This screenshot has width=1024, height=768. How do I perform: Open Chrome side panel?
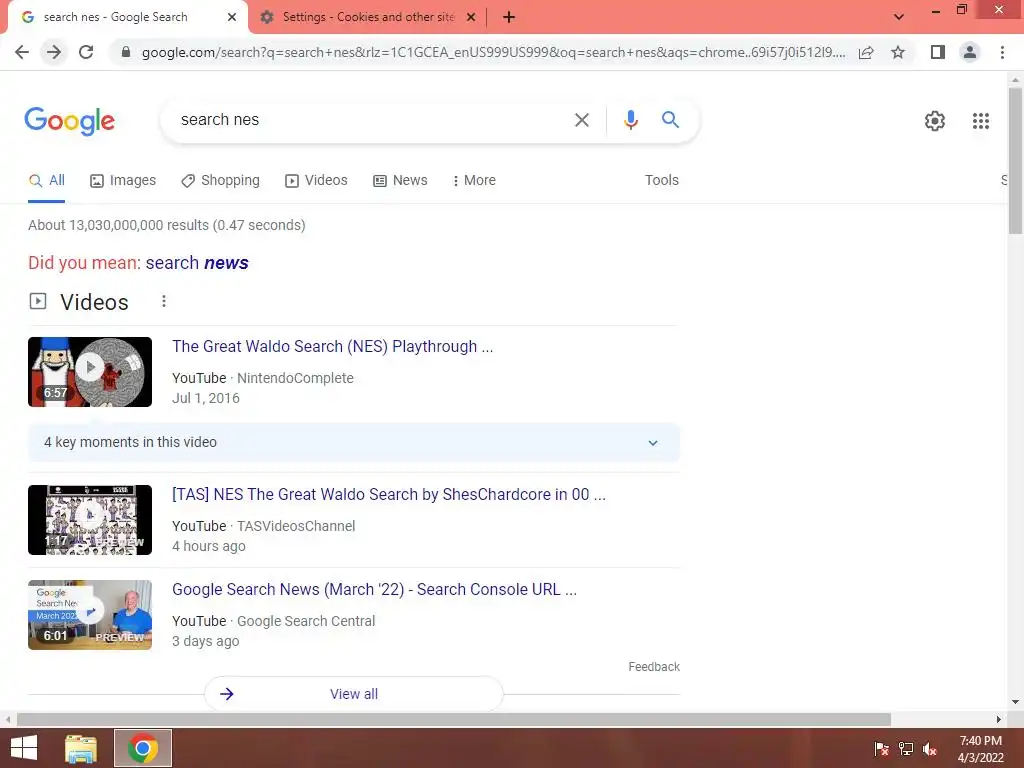(938, 52)
